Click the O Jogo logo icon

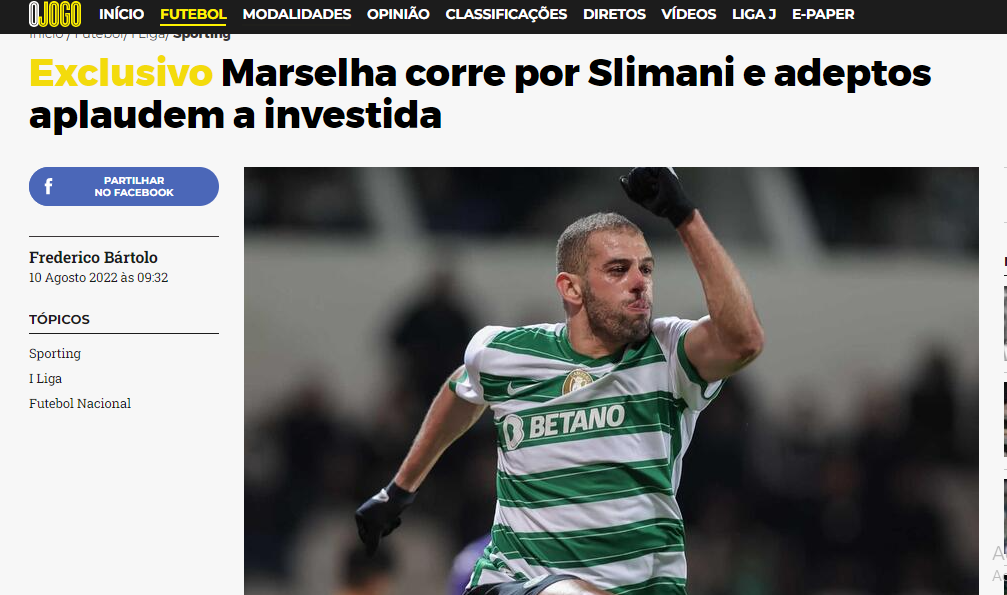[55, 14]
